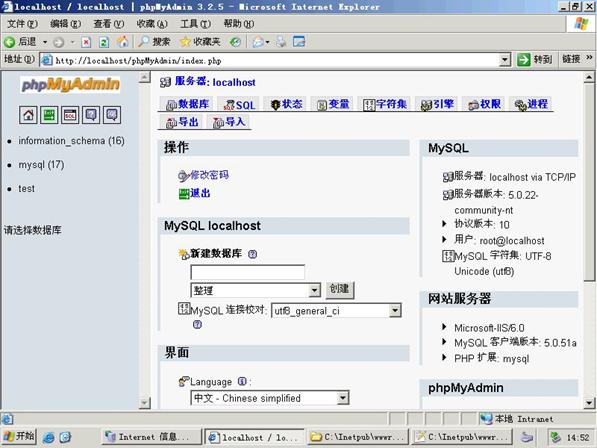
Task: Click the print toolbar icon
Action: pos(281,41)
